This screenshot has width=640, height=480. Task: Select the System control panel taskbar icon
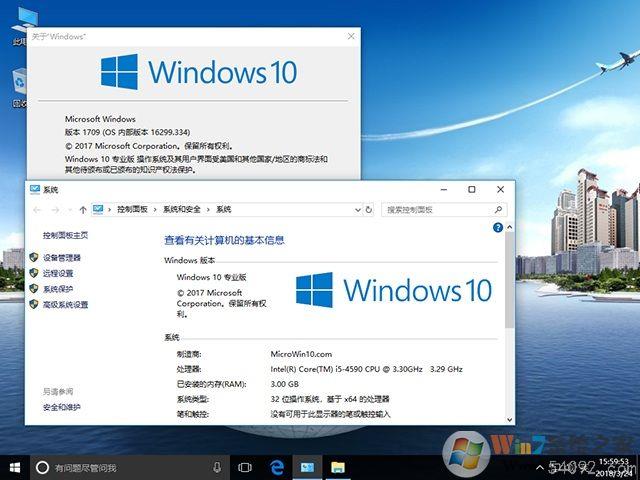(x=307, y=467)
